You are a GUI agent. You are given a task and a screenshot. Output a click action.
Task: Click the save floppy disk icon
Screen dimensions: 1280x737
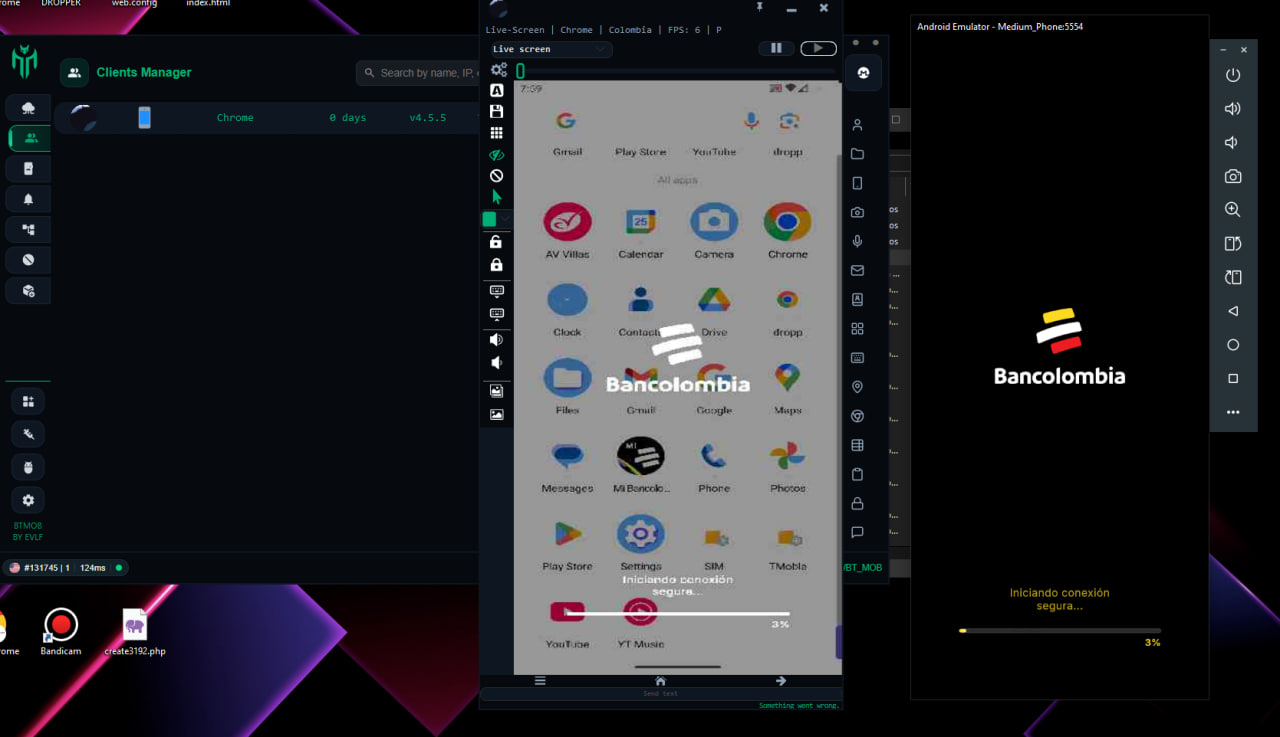(497, 111)
